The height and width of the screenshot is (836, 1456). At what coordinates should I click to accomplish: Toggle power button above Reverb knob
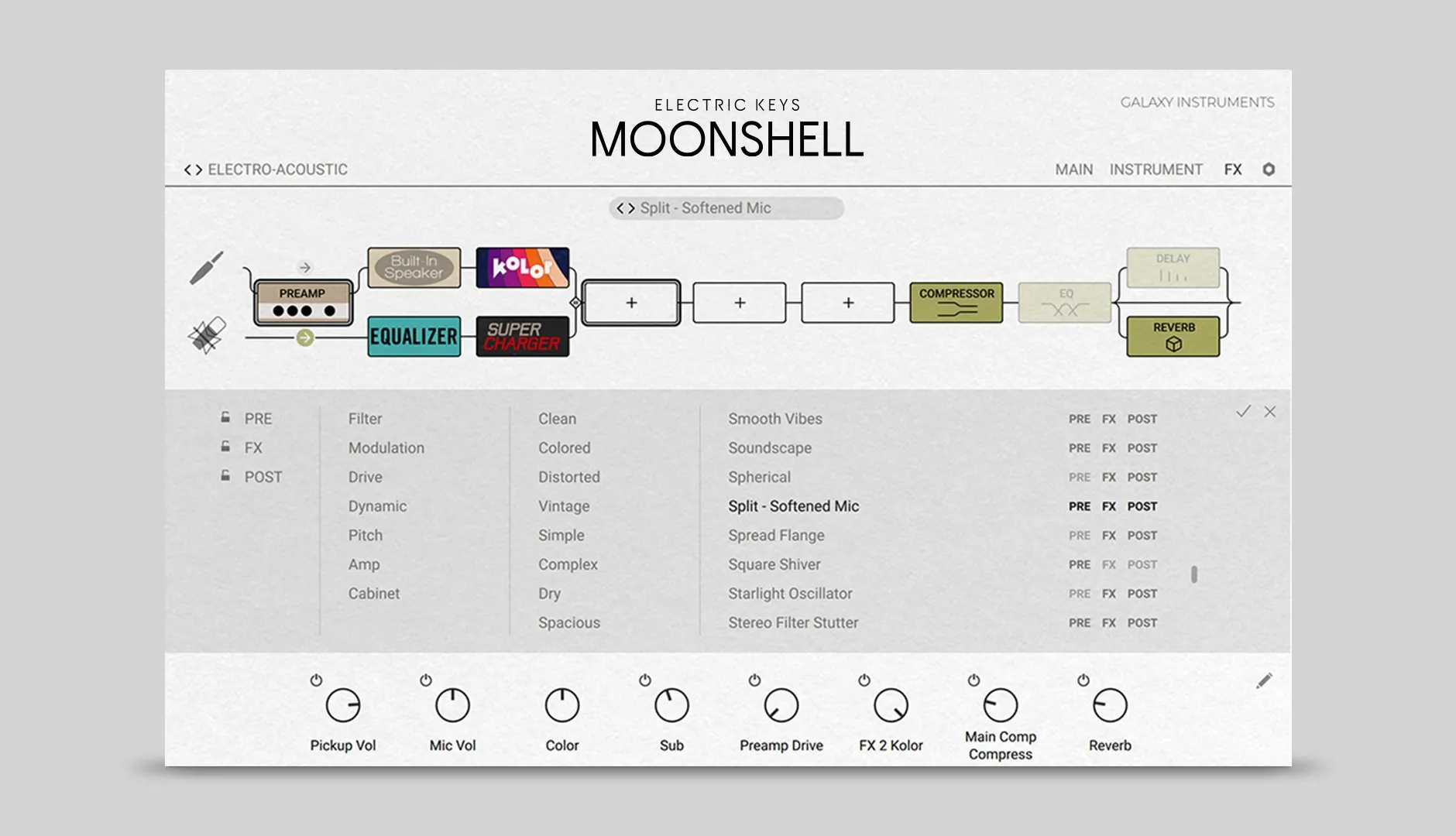click(1083, 680)
